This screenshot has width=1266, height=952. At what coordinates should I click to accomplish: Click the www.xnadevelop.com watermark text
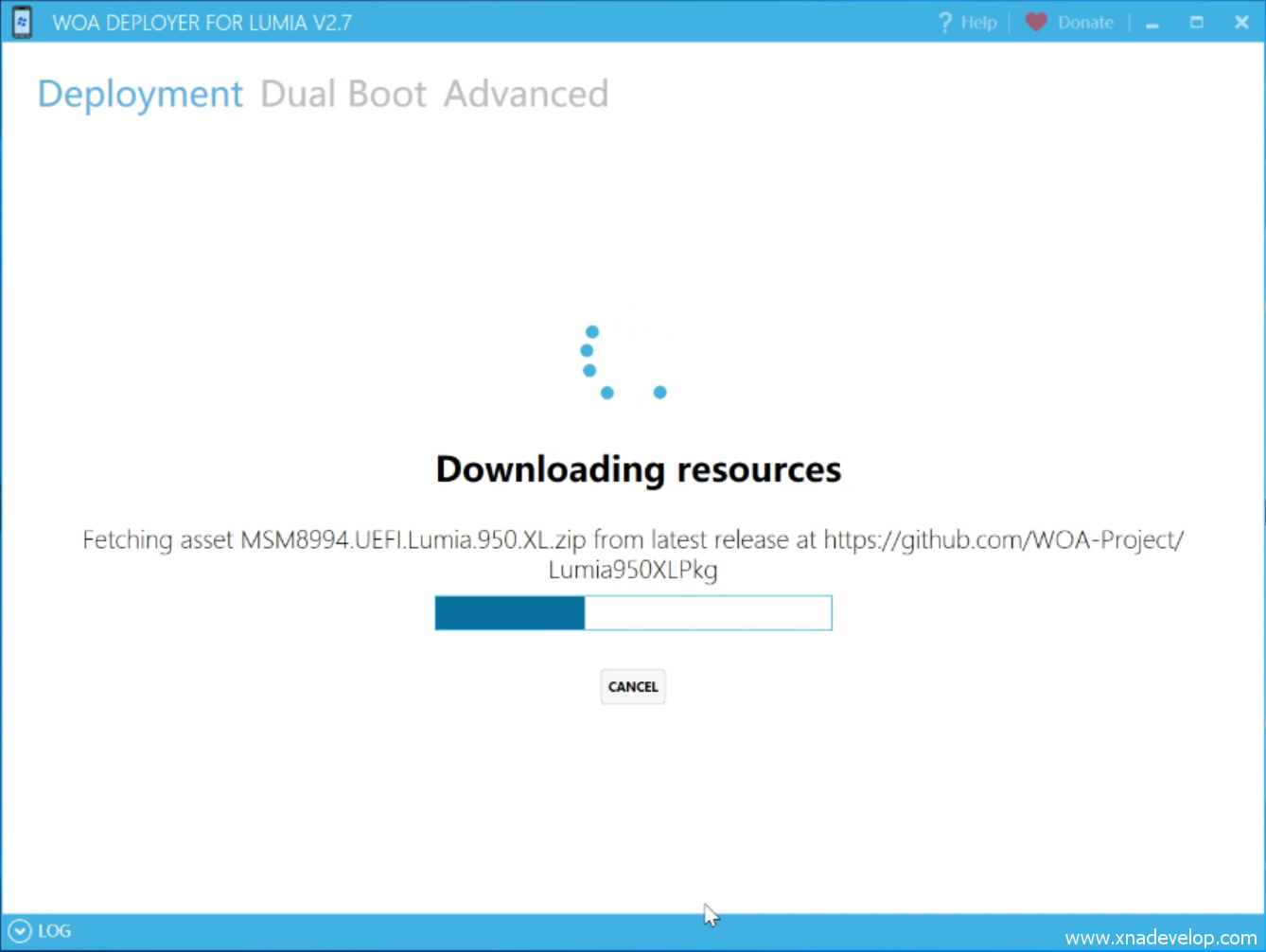(1161, 938)
